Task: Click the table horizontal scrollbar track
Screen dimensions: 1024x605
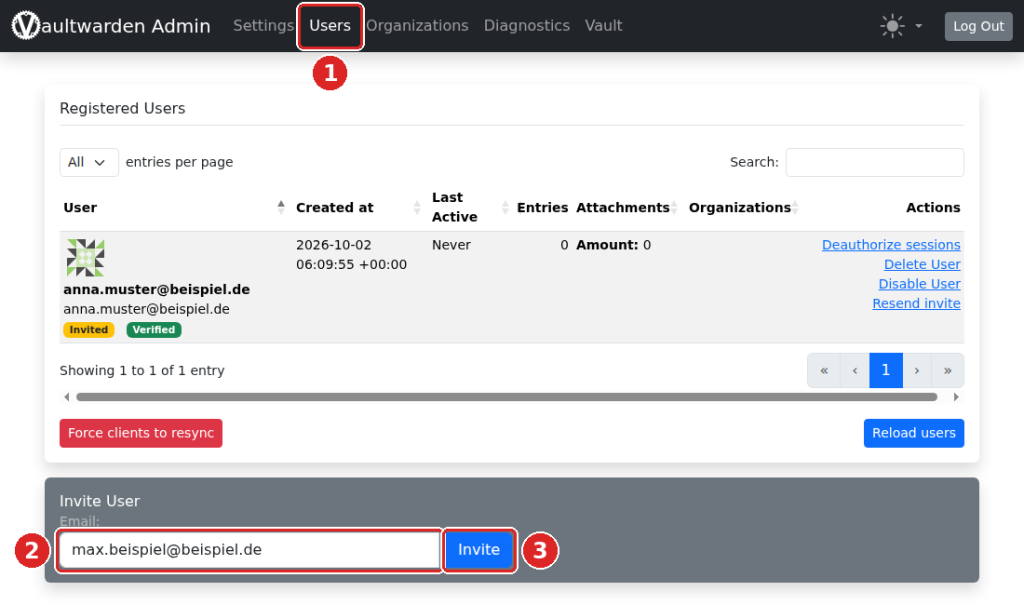Action: pos(507,397)
